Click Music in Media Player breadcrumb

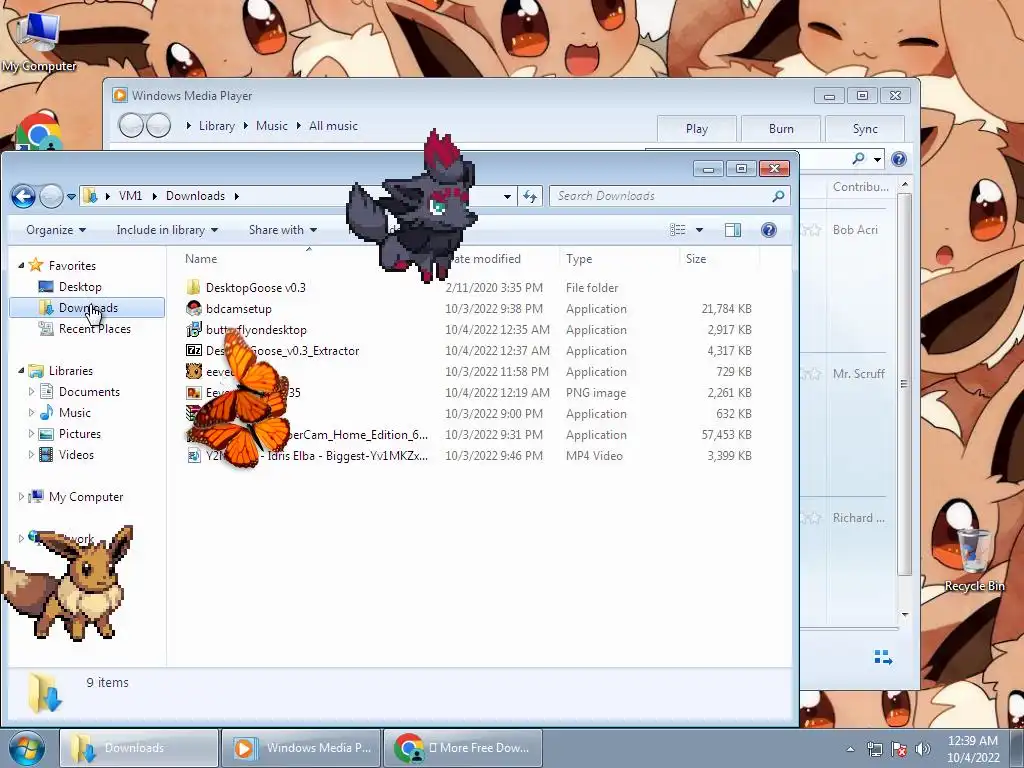click(x=272, y=126)
